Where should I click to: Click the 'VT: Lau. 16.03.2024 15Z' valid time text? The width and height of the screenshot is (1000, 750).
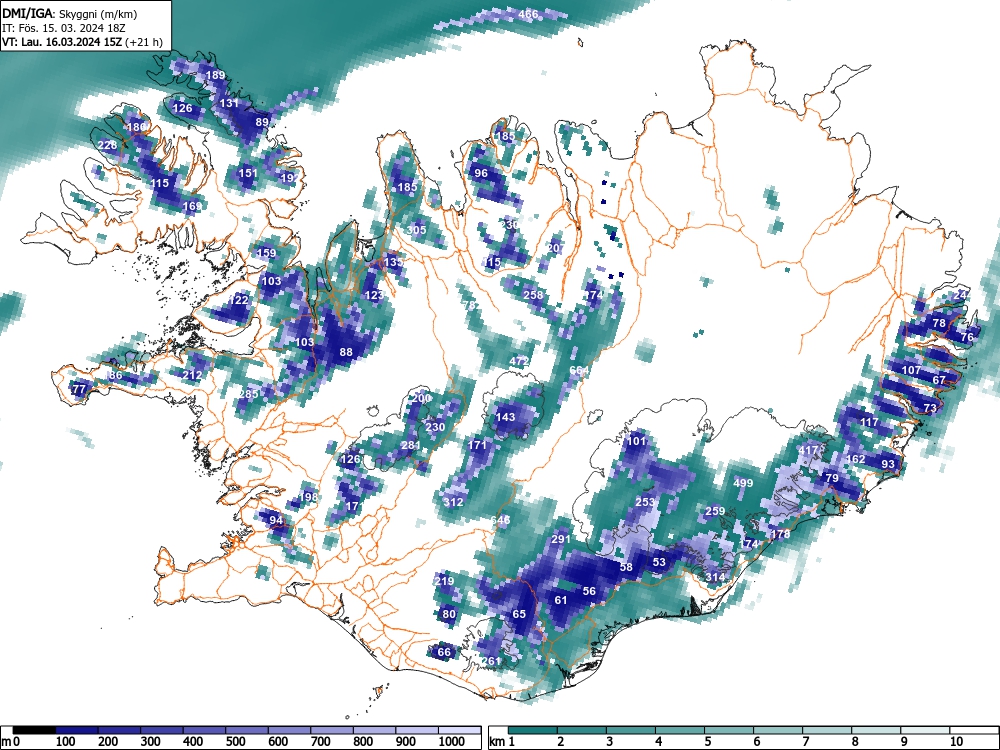pos(62,43)
